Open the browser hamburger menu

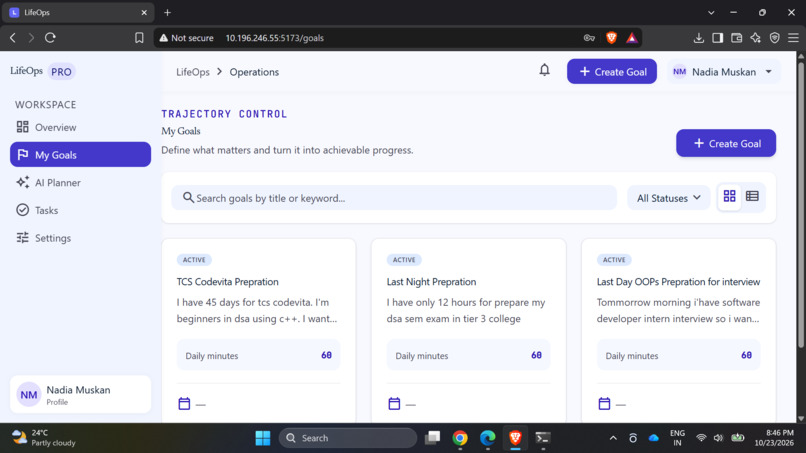pyautogui.click(x=793, y=38)
